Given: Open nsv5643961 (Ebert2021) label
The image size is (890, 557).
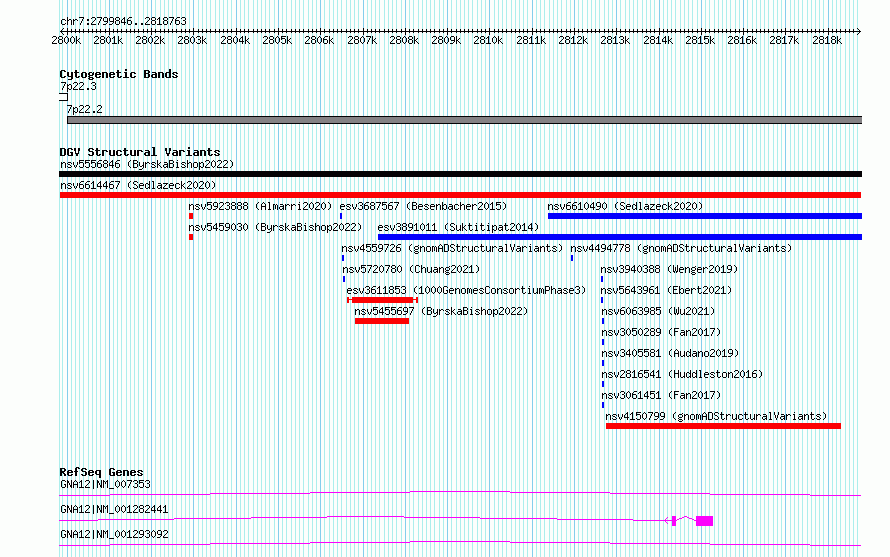Looking at the screenshot, I should pyautogui.click(x=666, y=290).
